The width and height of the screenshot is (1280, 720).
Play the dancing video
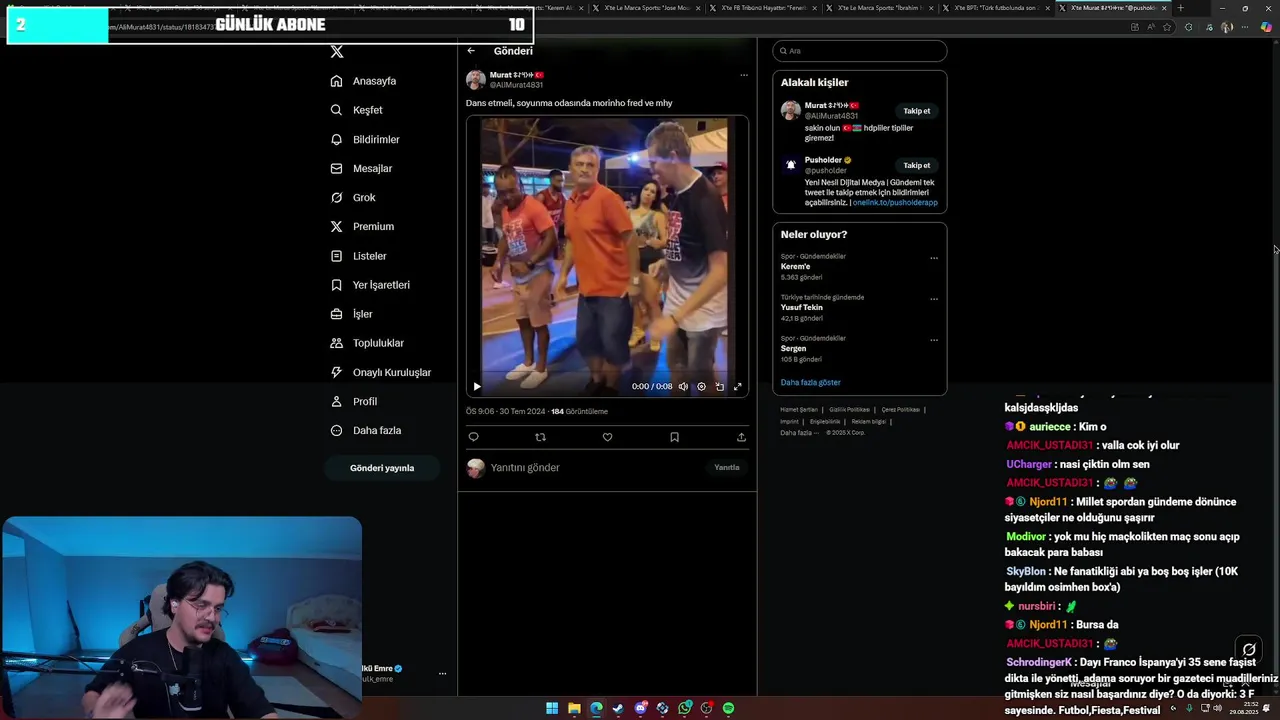(477, 386)
